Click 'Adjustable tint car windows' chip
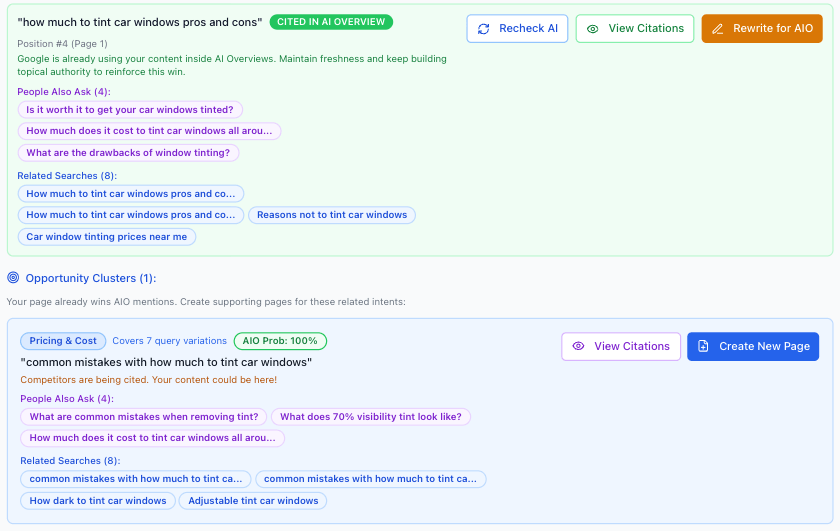This screenshot has height=531, width=840. tap(253, 501)
